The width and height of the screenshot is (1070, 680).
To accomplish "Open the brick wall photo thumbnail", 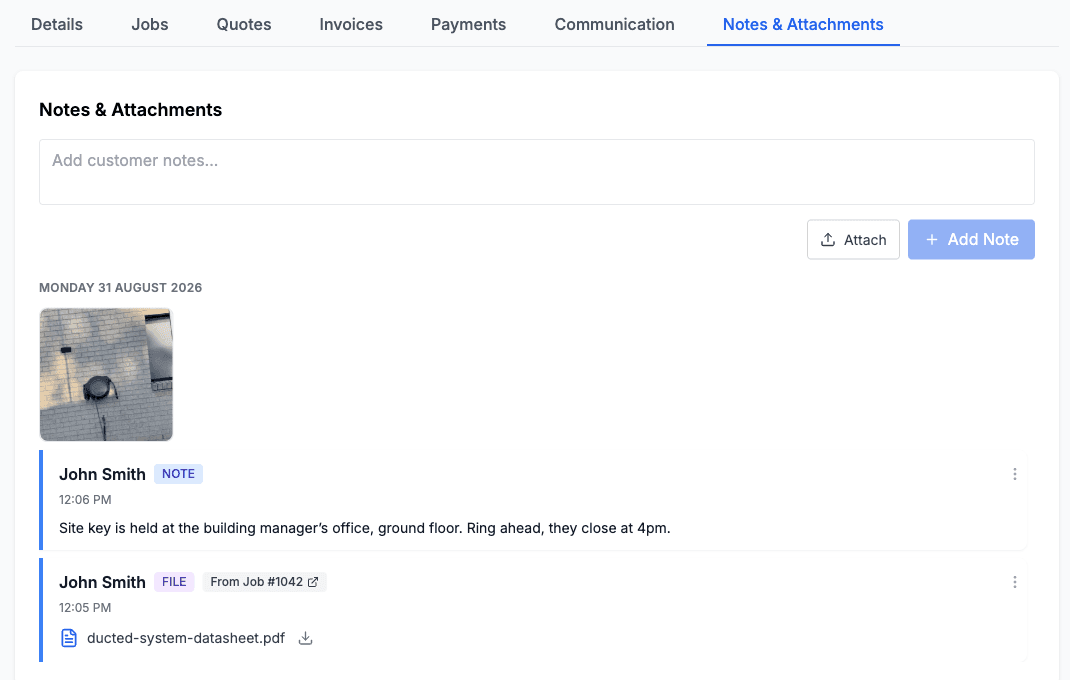I will point(106,374).
